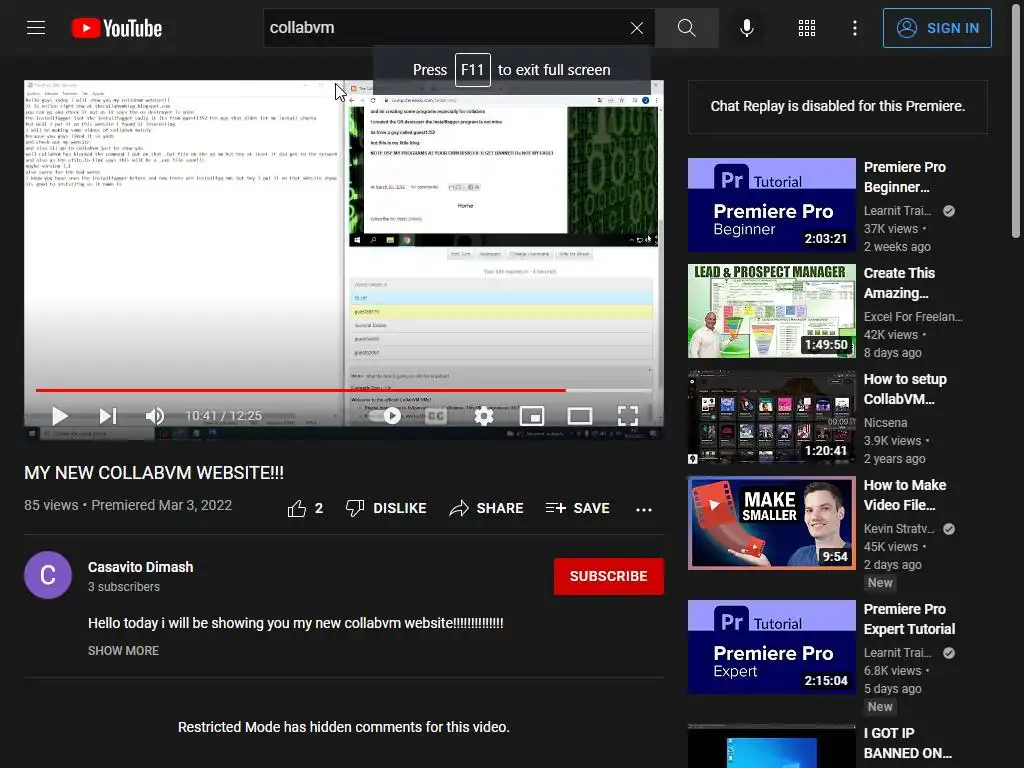Toggle the autoplay switch
The width and height of the screenshot is (1024, 768).
coord(385,416)
